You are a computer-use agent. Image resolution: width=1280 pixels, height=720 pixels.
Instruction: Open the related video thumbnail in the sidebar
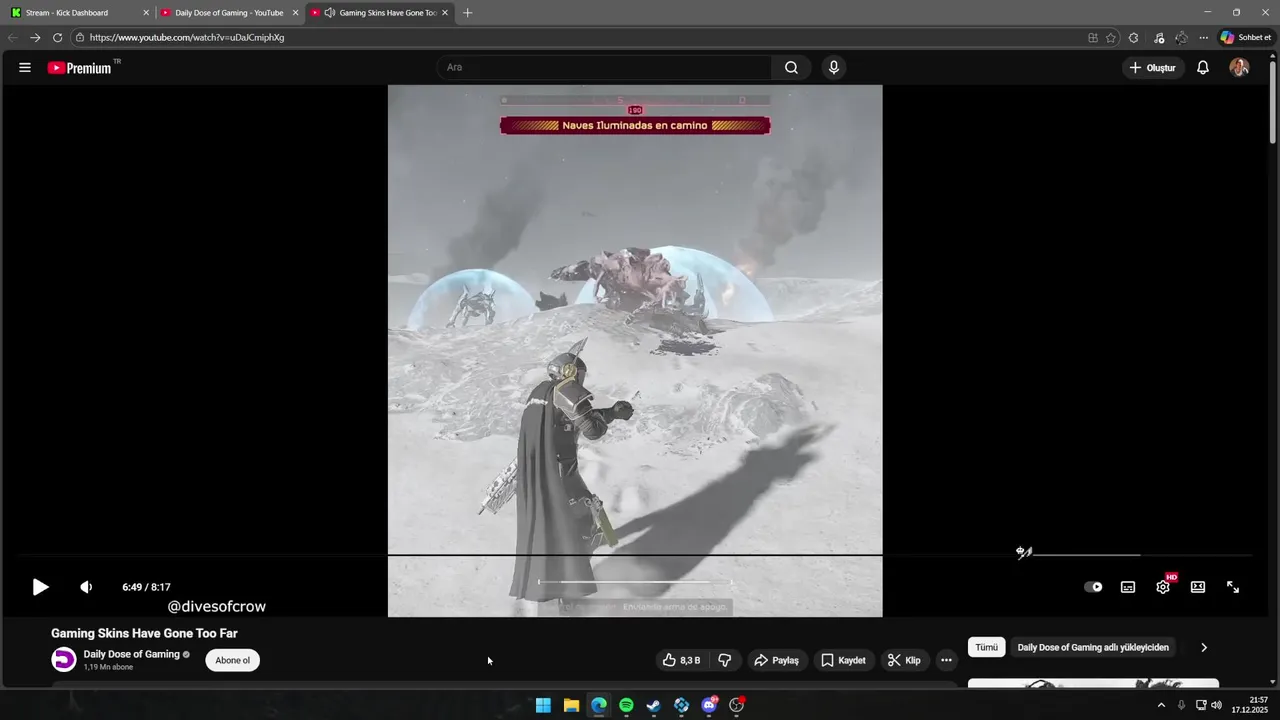pyautogui.click(x=1093, y=683)
